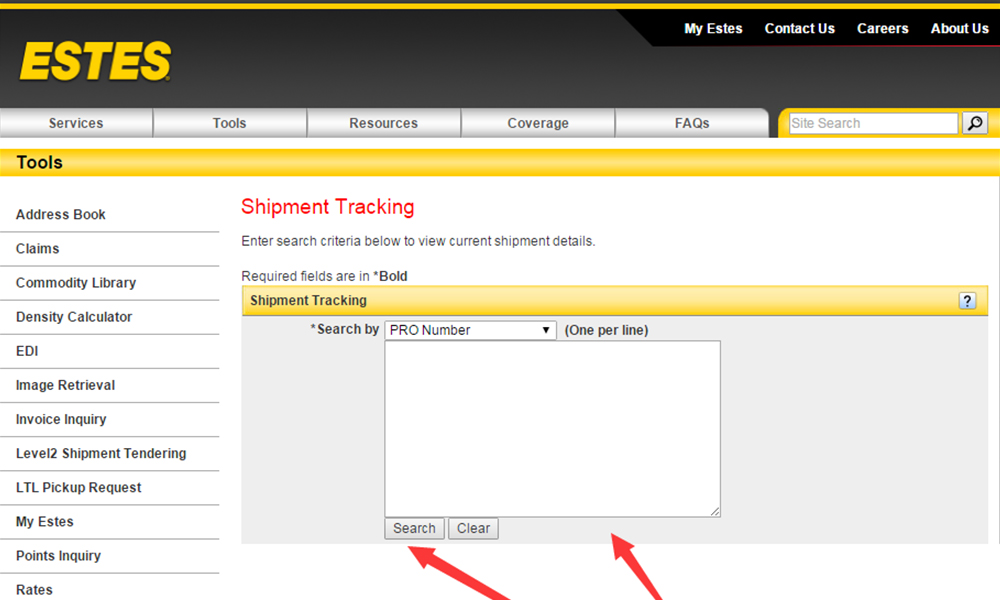
Task: Click the Clear button
Action: 473,529
